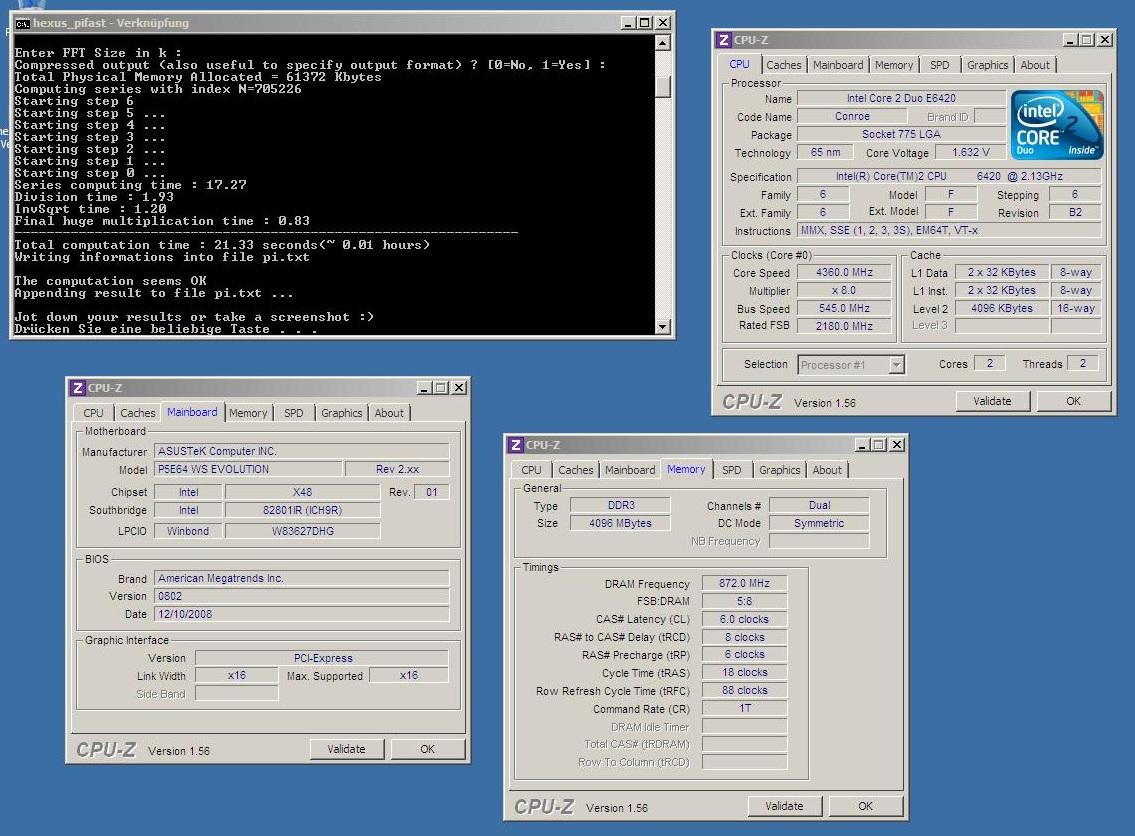Select Mainboard tab in Memory CPU-Z window
1135x836 pixels.
pyautogui.click(x=630, y=470)
